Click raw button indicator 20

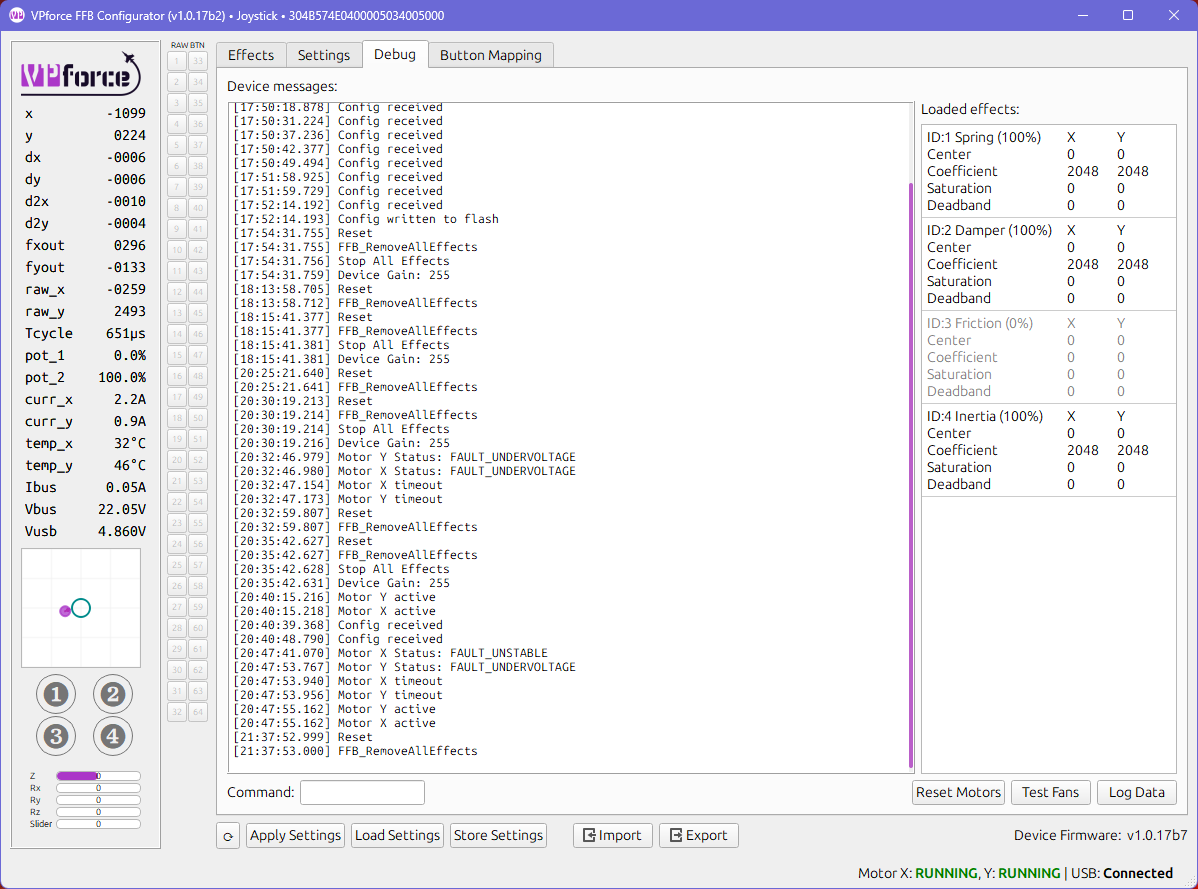coord(176,460)
